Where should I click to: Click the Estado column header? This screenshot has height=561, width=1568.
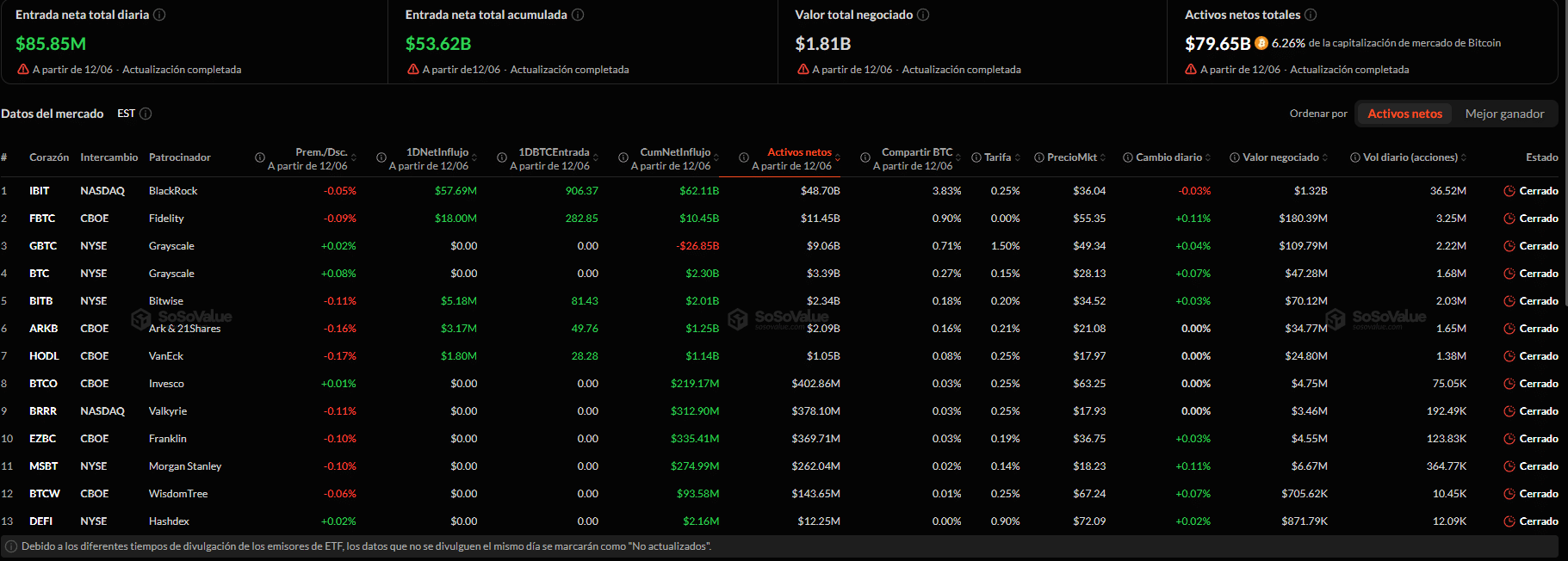coord(1542,157)
